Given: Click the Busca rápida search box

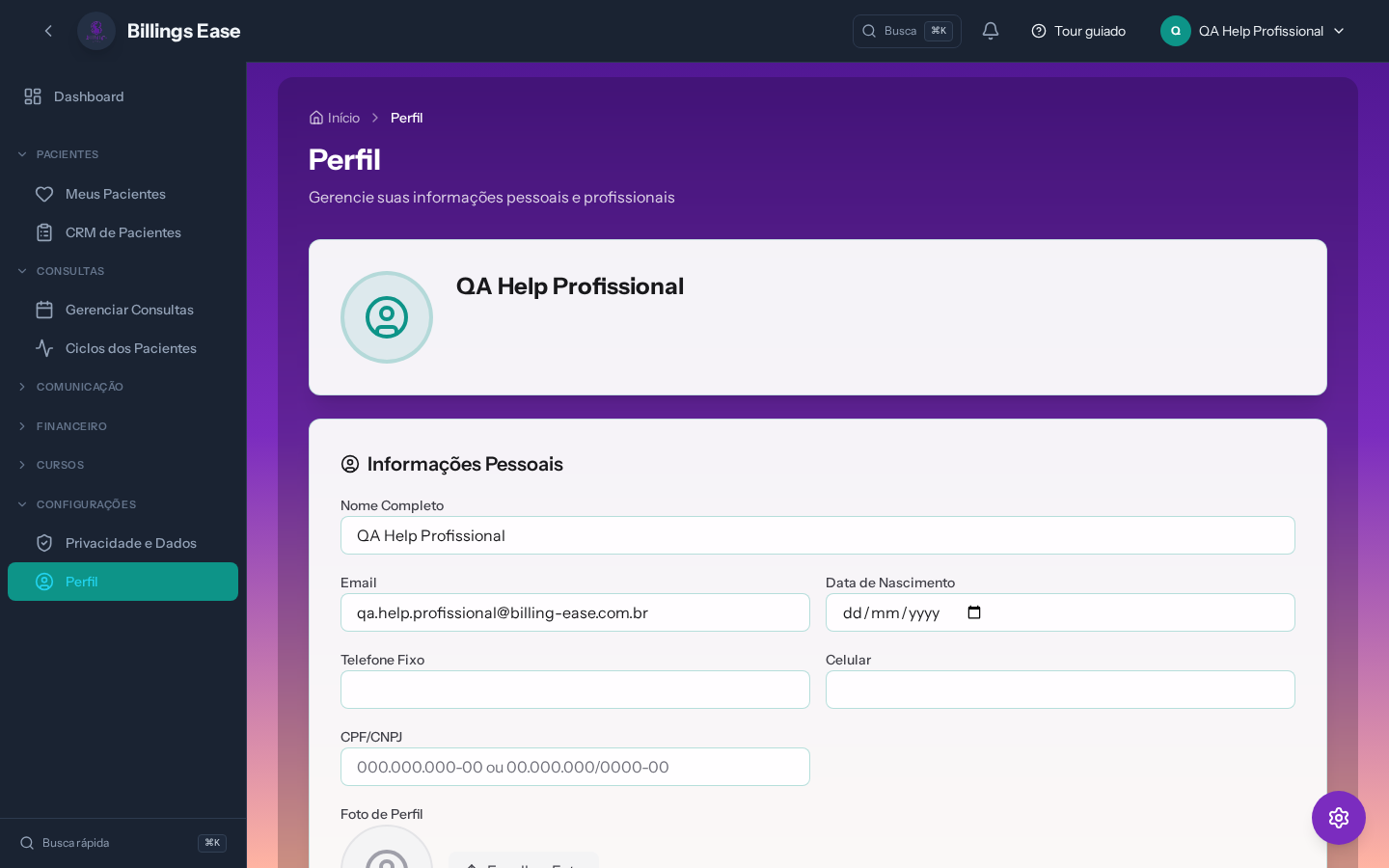Looking at the screenshot, I should [x=106, y=843].
